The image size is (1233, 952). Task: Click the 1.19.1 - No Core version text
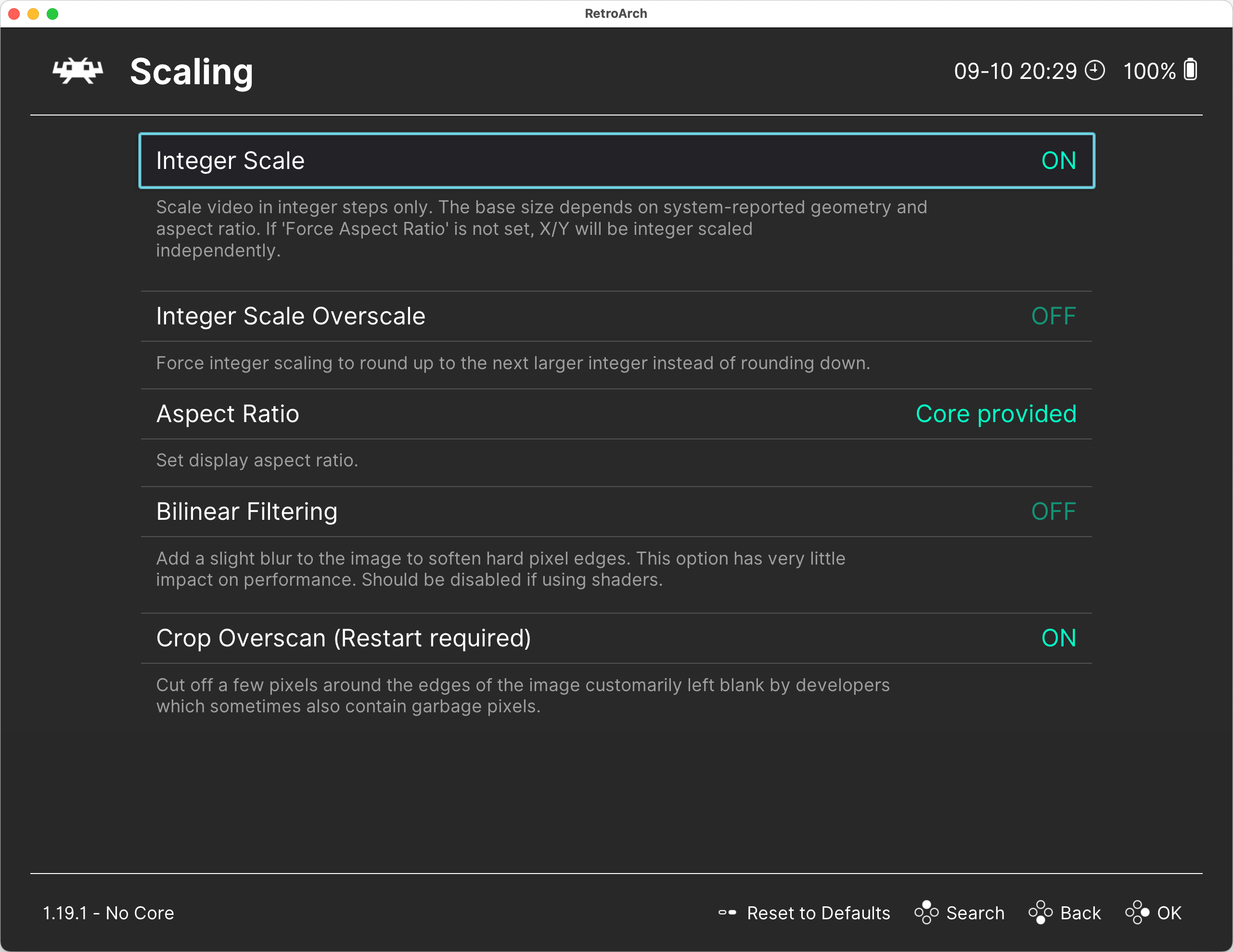tap(108, 913)
